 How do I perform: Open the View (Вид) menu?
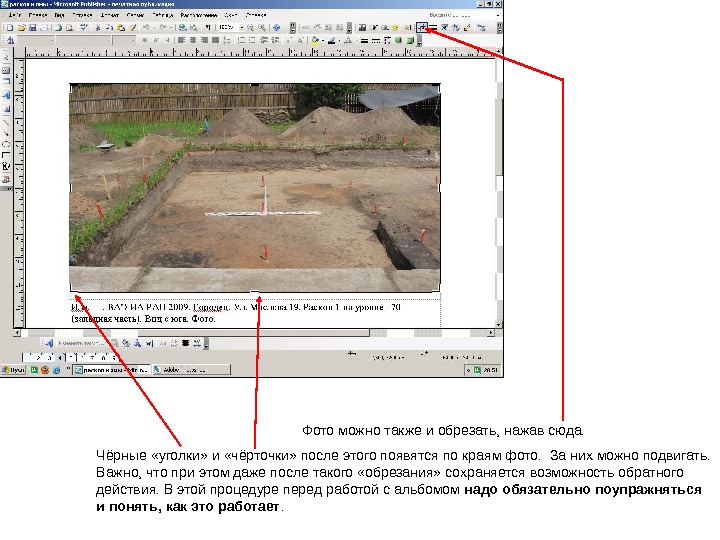60,15
